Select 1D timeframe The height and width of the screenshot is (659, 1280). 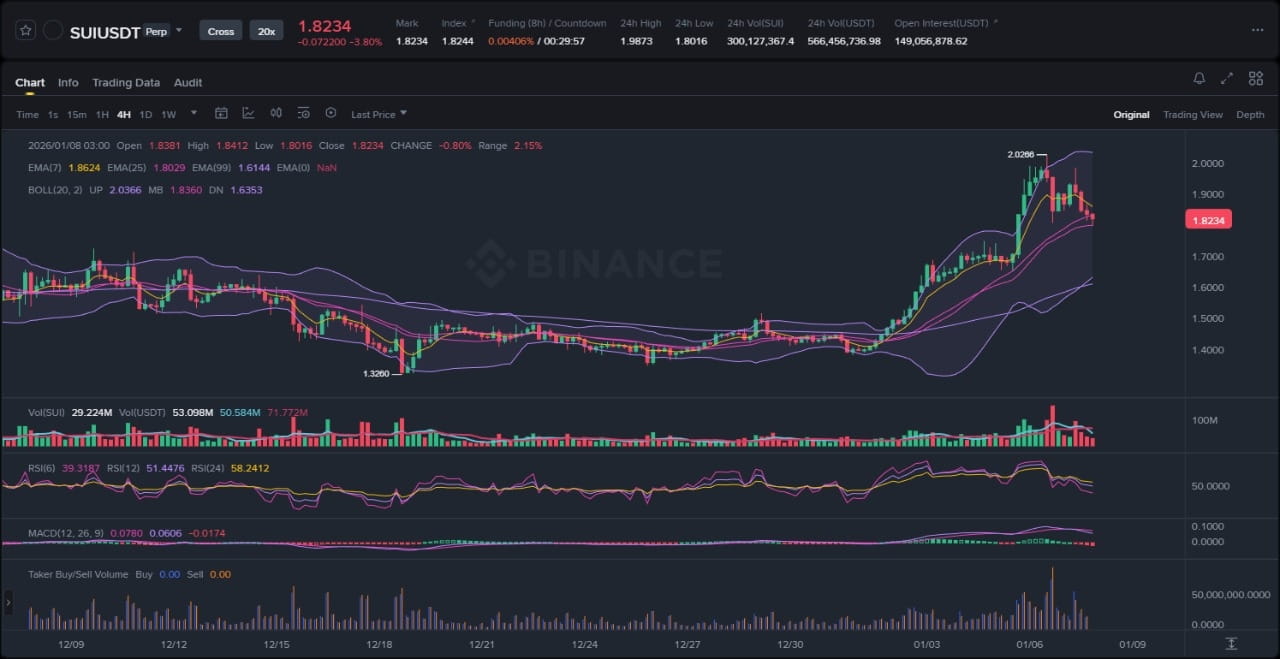pos(146,114)
